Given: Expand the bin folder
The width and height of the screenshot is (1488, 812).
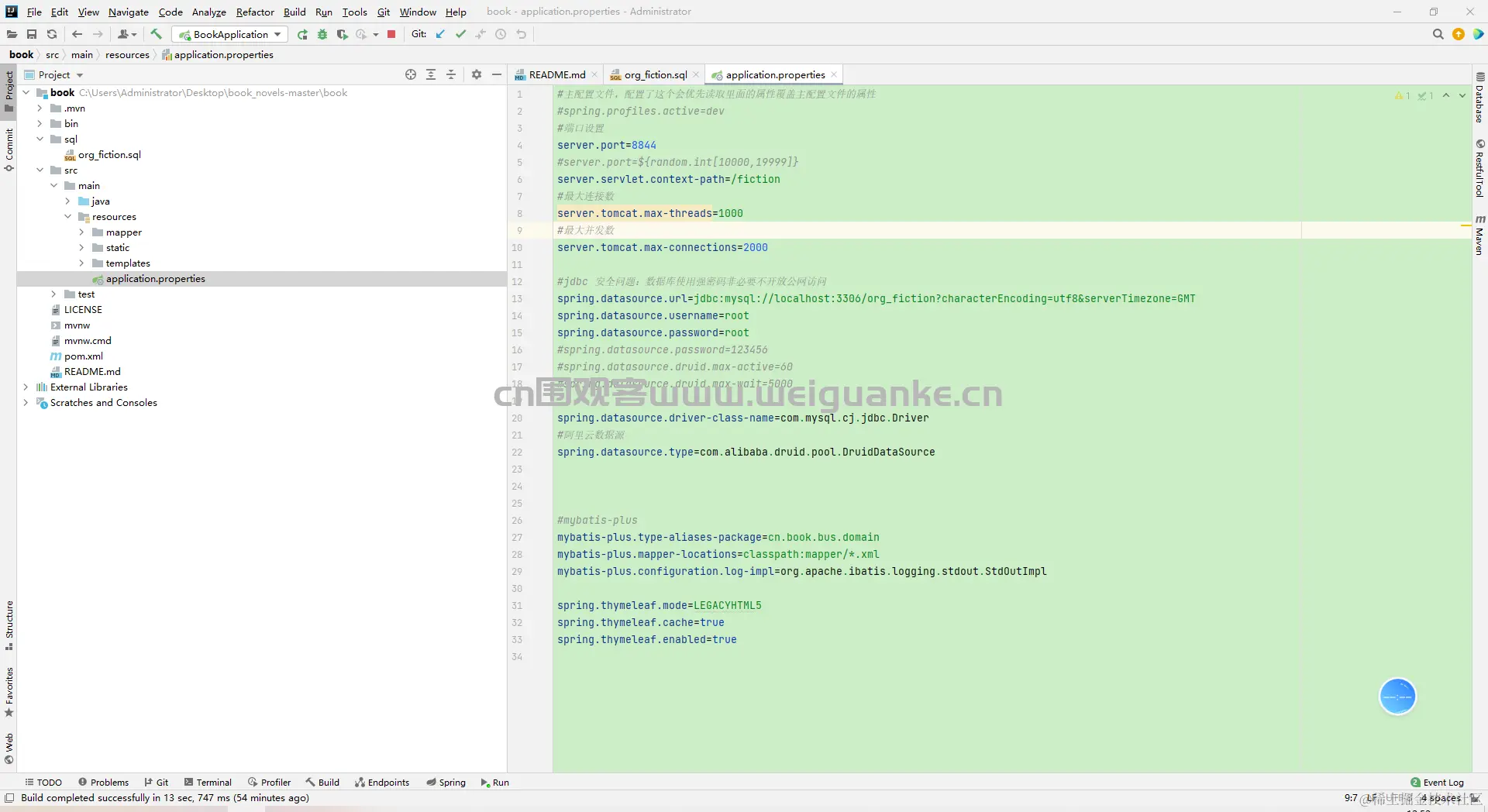Looking at the screenshot, I should tap(40, 124).
